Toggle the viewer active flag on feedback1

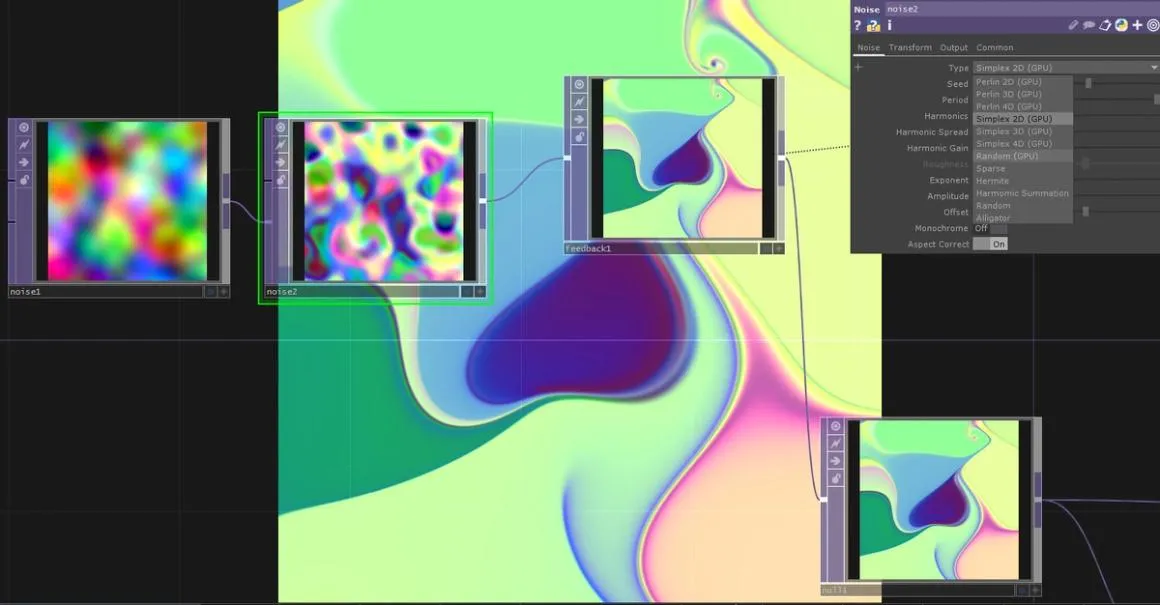[x=579, y=84]
